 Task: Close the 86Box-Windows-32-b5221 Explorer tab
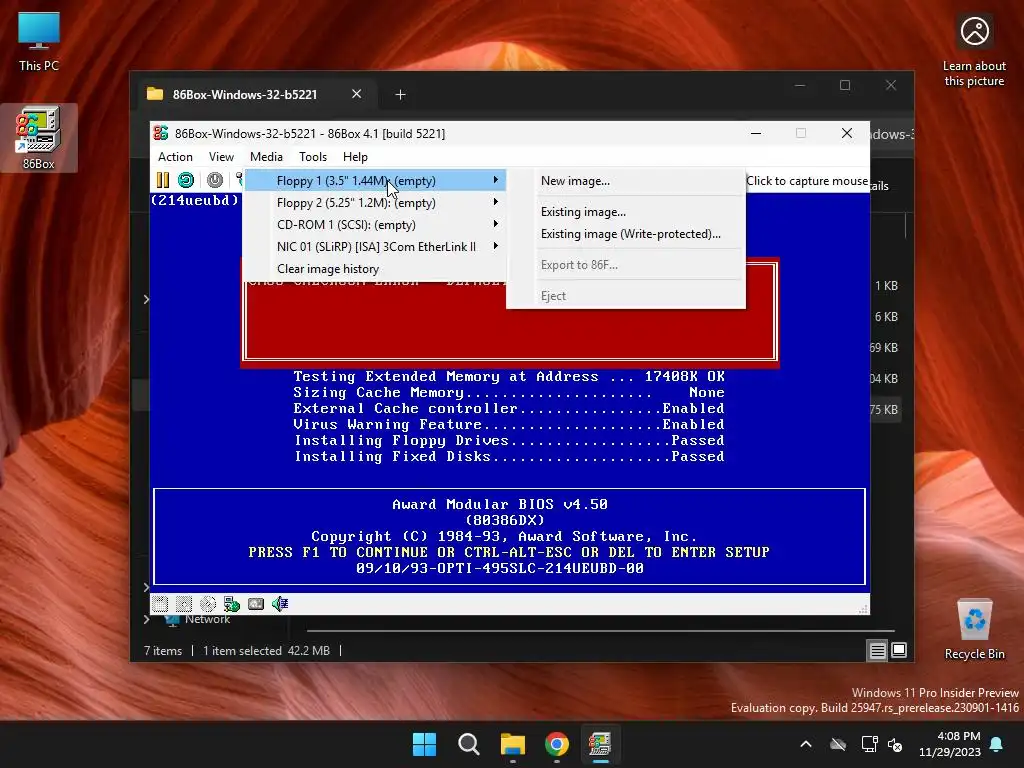pos(357,94)
